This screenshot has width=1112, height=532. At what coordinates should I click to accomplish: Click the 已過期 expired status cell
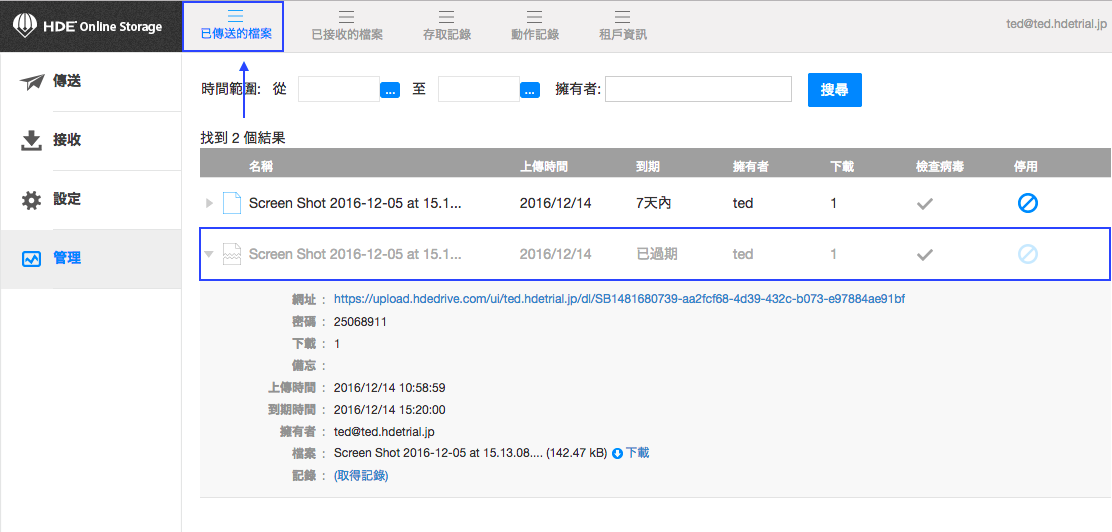[657, 254]
